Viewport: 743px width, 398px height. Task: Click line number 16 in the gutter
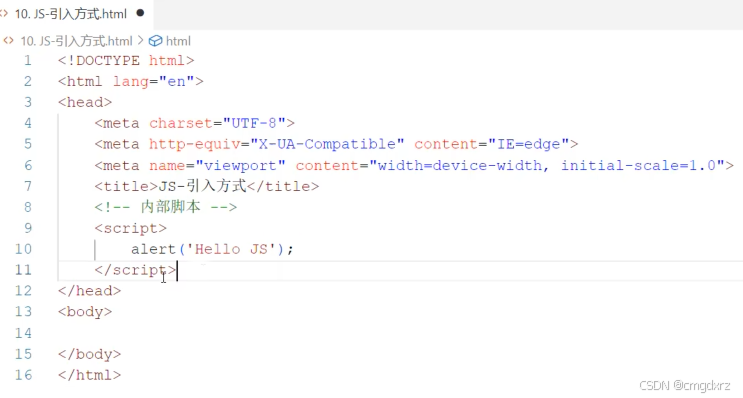(x=23, y=375)
